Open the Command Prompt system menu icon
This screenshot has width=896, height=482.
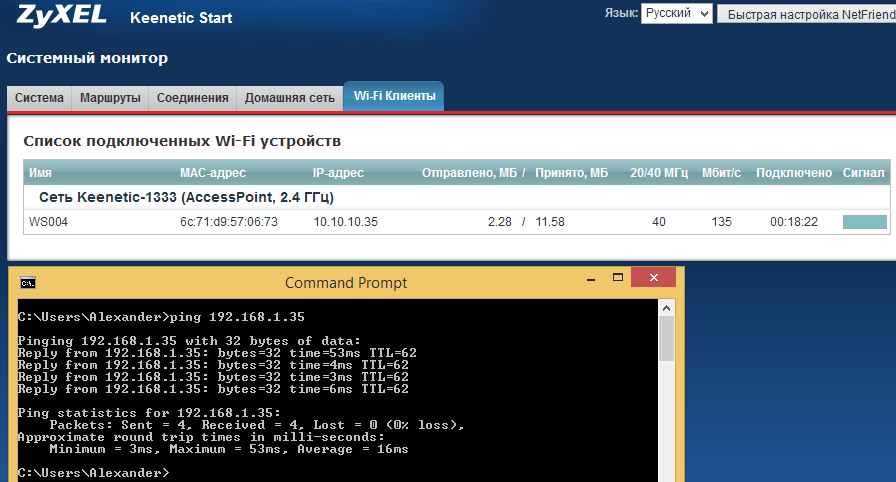[27, 283]
